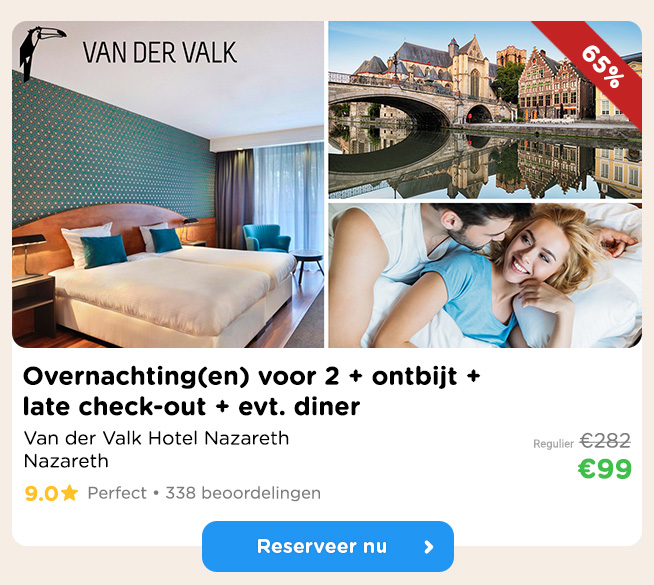Click the 338 beoordelingen reviews text
This screenshot has width=654, height=585.
[x=243, y=493]
